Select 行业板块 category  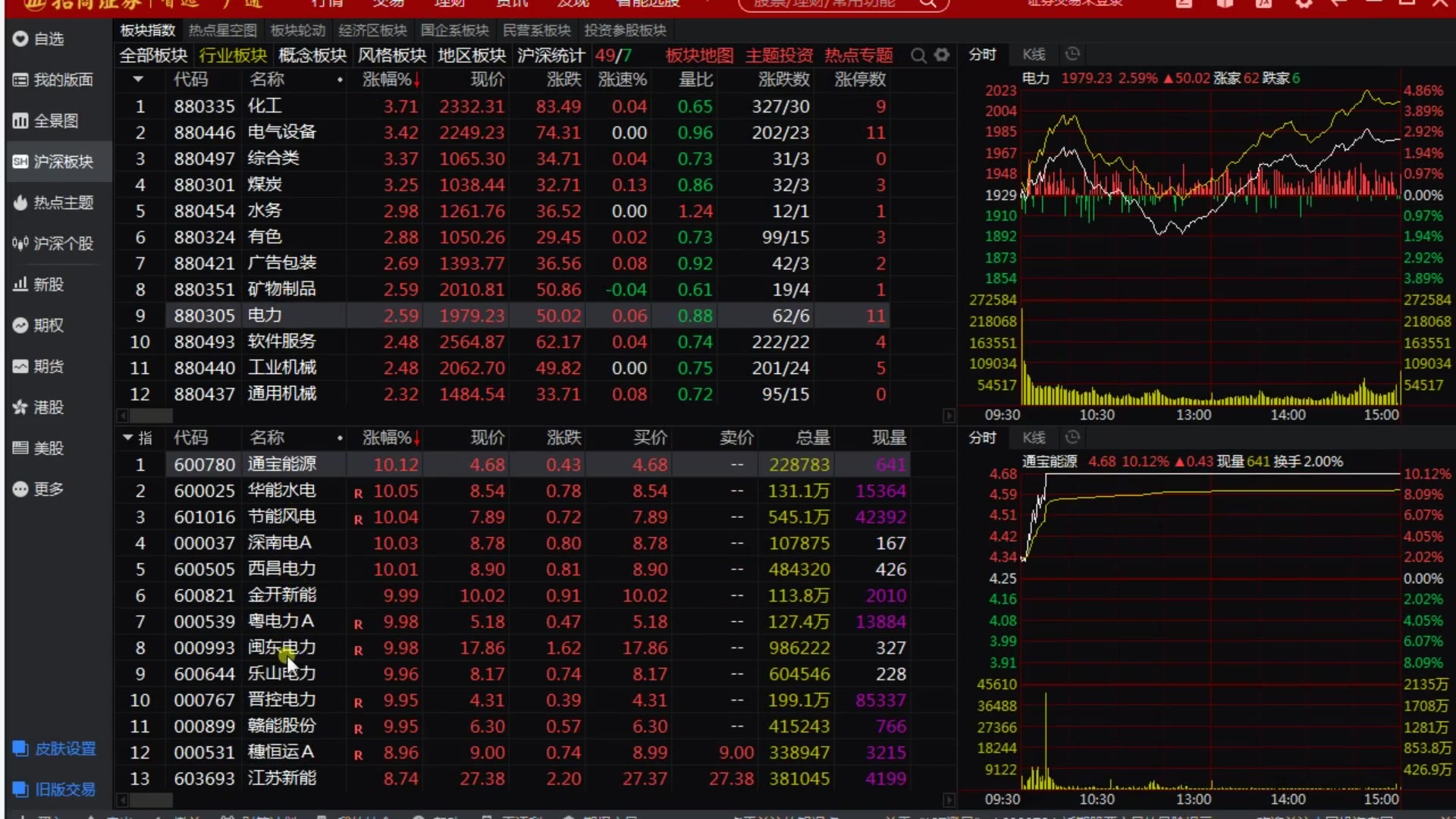233,55
